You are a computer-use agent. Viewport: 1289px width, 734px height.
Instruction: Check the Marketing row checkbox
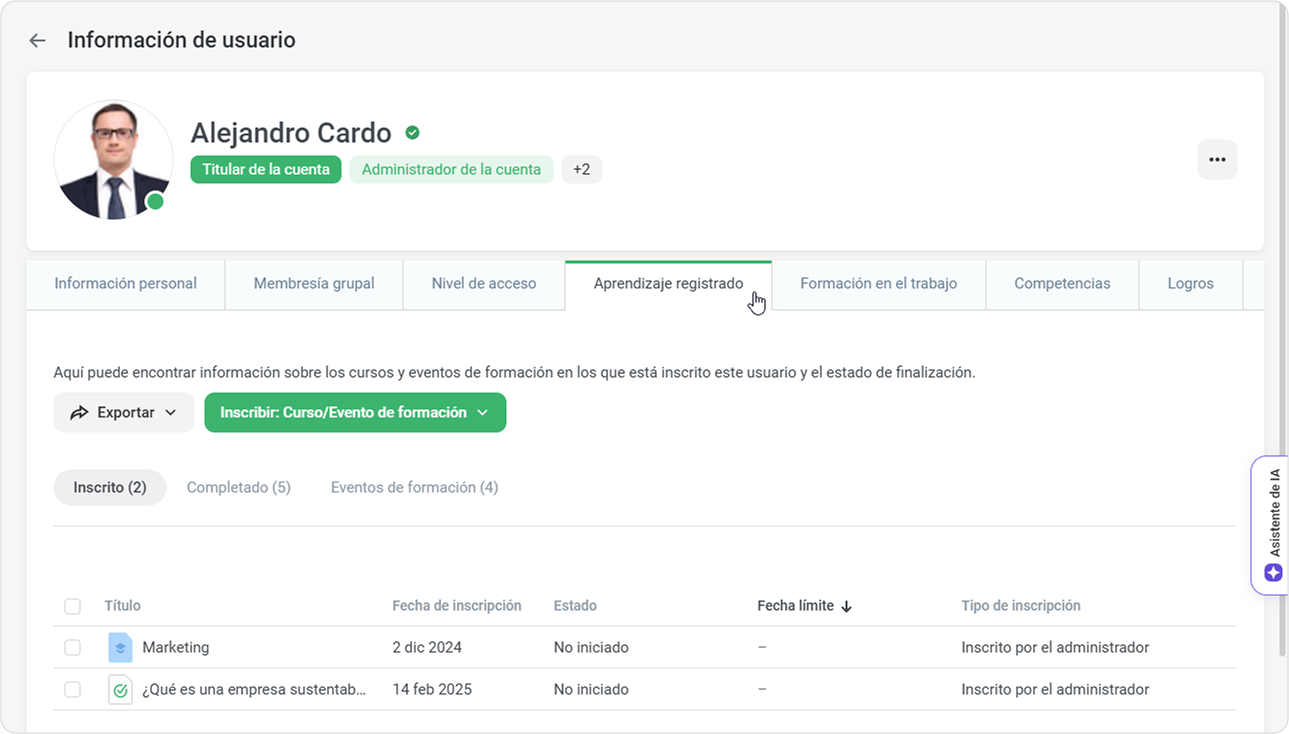pos(72,648)
